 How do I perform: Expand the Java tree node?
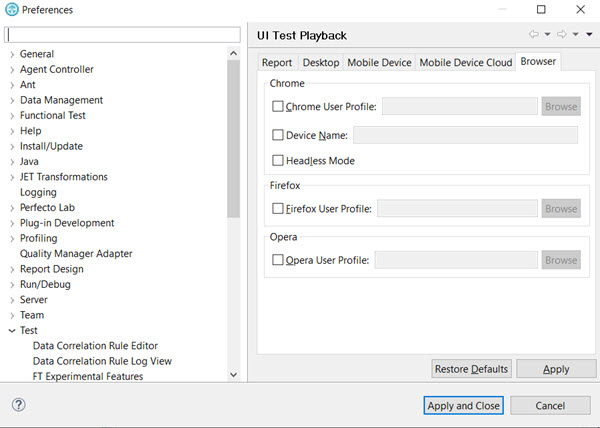[12, 162]
